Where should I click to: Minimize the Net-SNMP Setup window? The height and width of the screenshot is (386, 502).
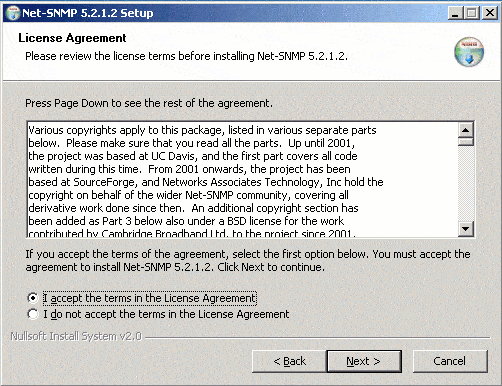coord(455,13)
